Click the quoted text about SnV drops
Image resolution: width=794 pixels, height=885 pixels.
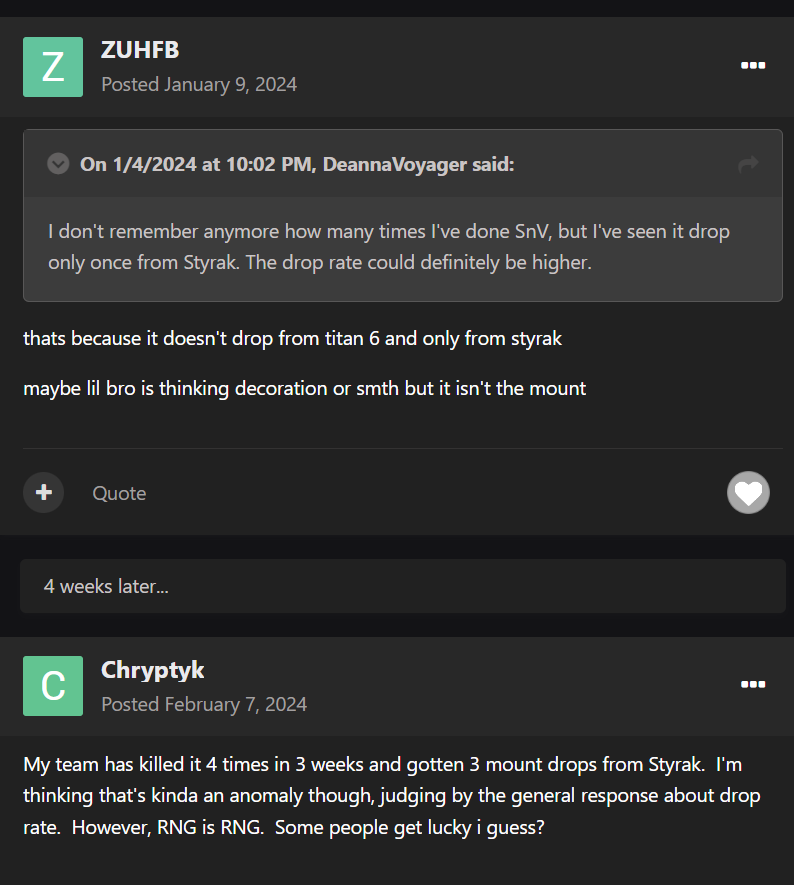pos(388,232)
